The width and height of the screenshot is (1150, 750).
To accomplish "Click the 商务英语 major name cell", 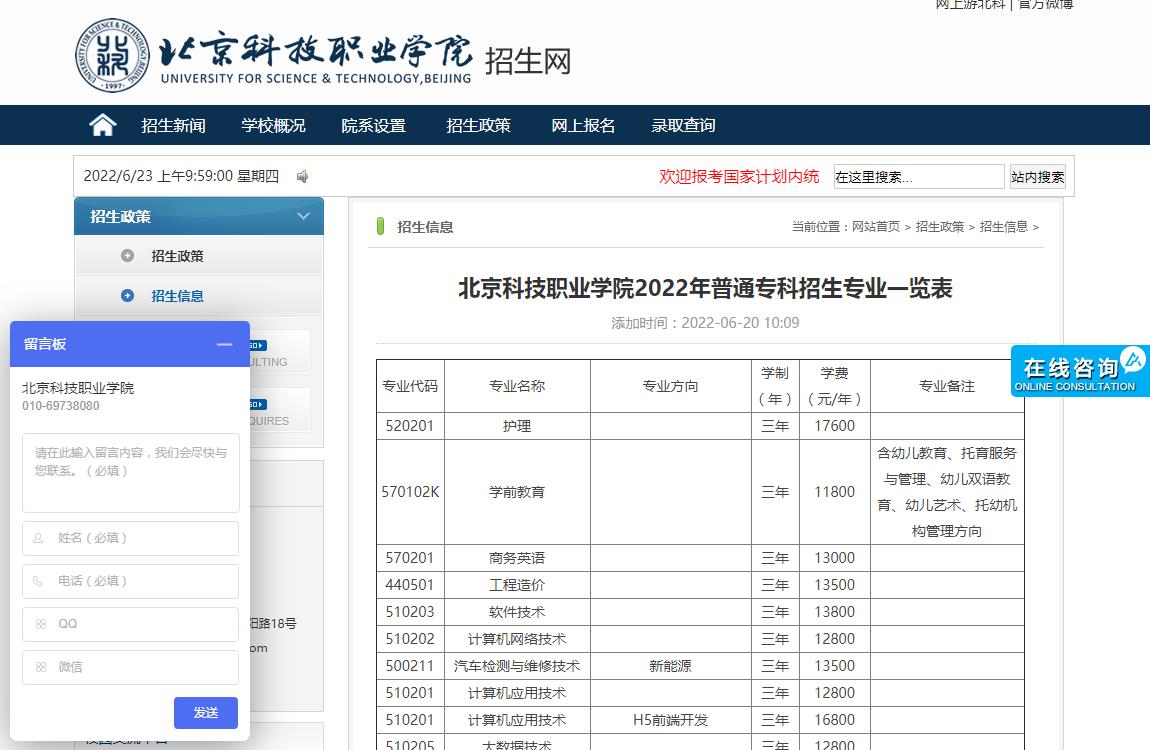I will (x=517, y=558).
